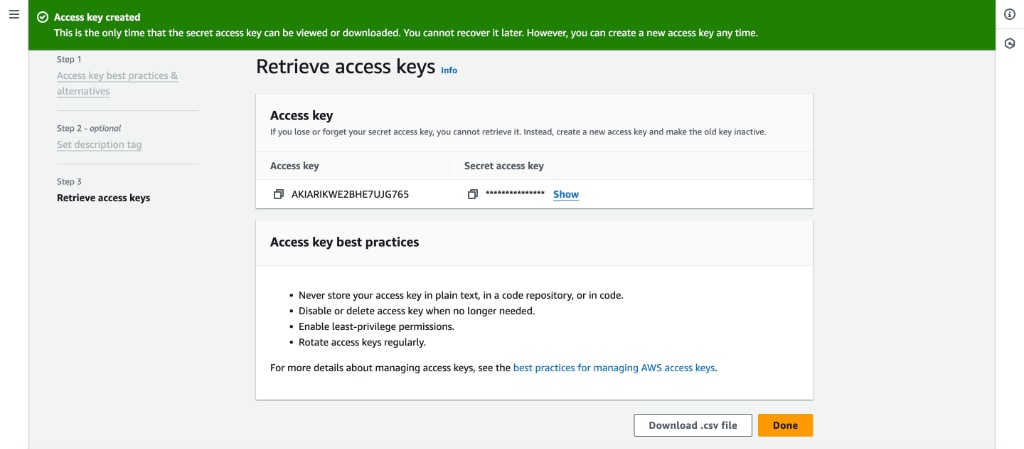Open the info panel icon at top right
The image size is (1024, 449).
(1010, 15)
